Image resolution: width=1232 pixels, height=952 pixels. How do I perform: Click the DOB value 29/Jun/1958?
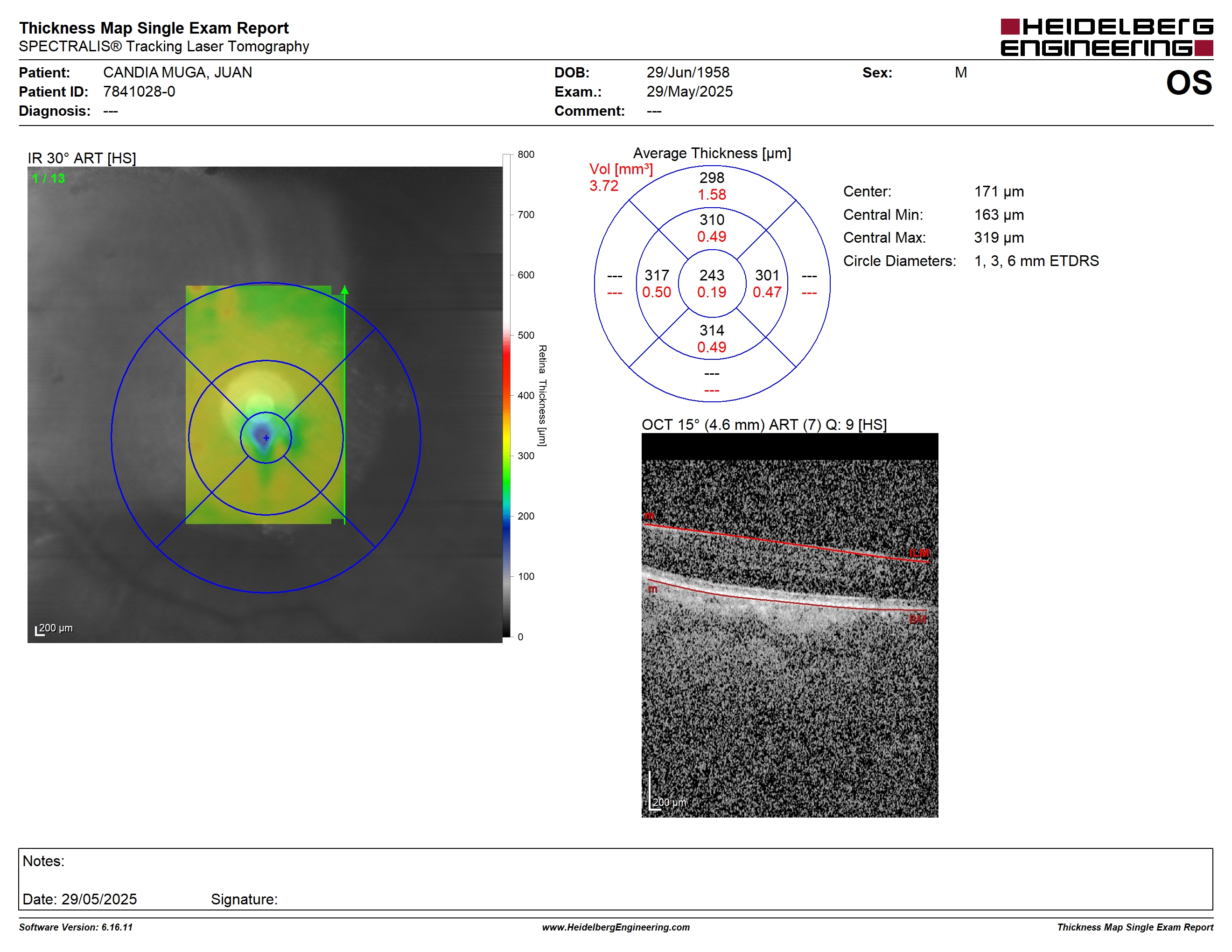(x=688, y=73)
